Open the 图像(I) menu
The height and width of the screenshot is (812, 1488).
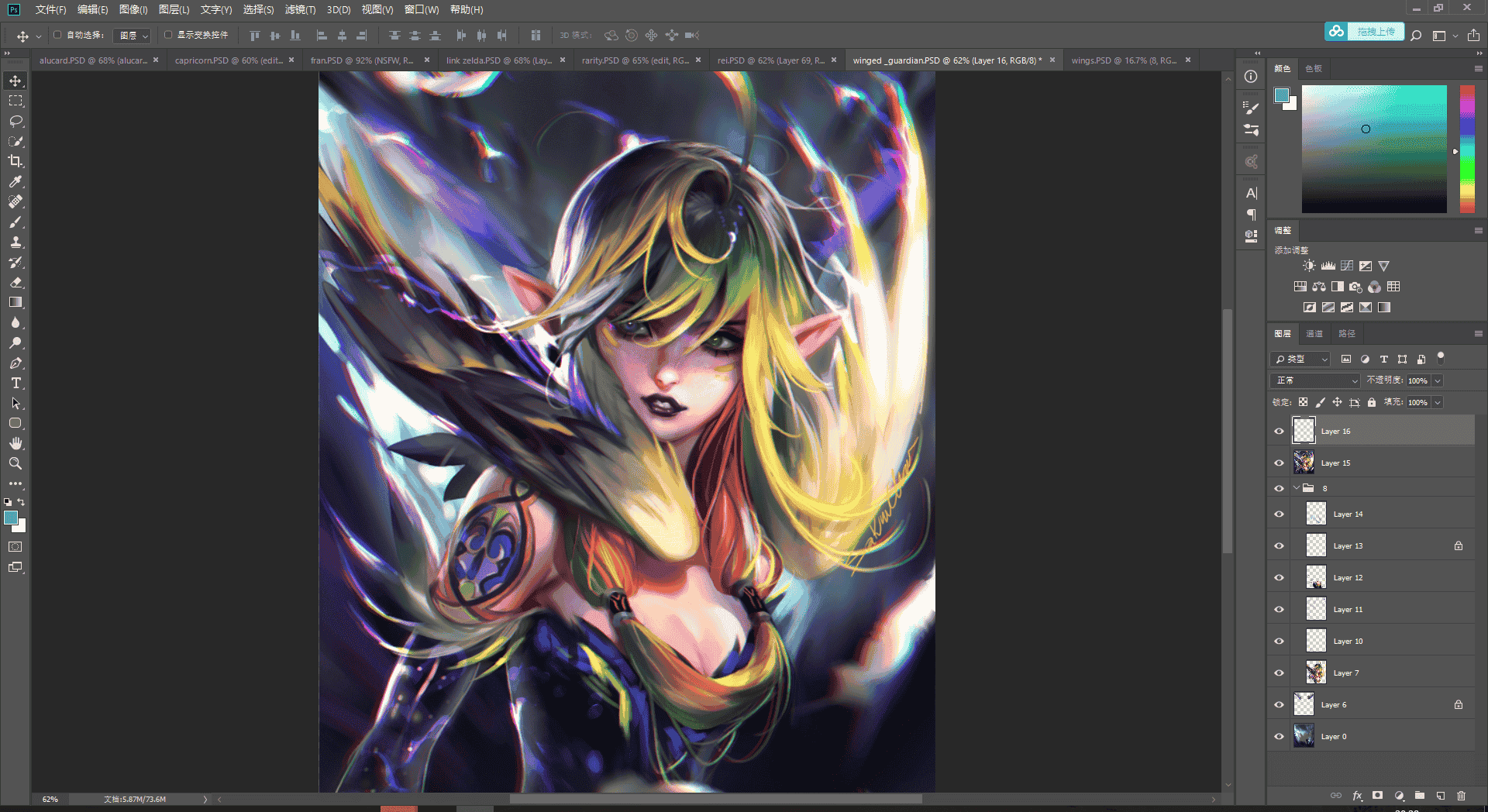coord(133,9)
